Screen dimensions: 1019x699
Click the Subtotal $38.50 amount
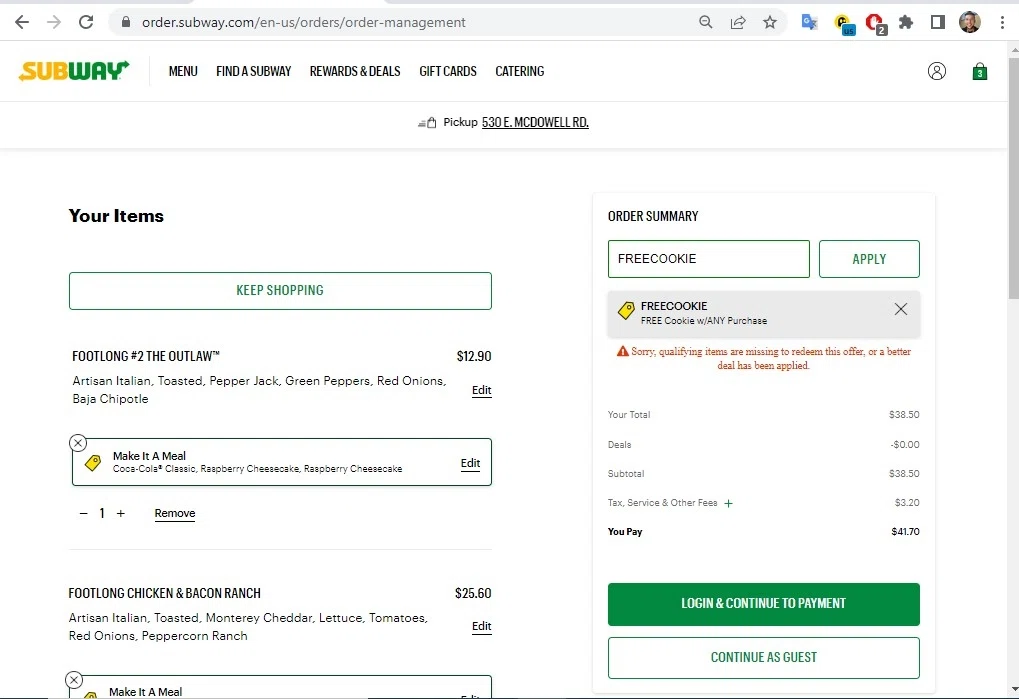point(904,474)
